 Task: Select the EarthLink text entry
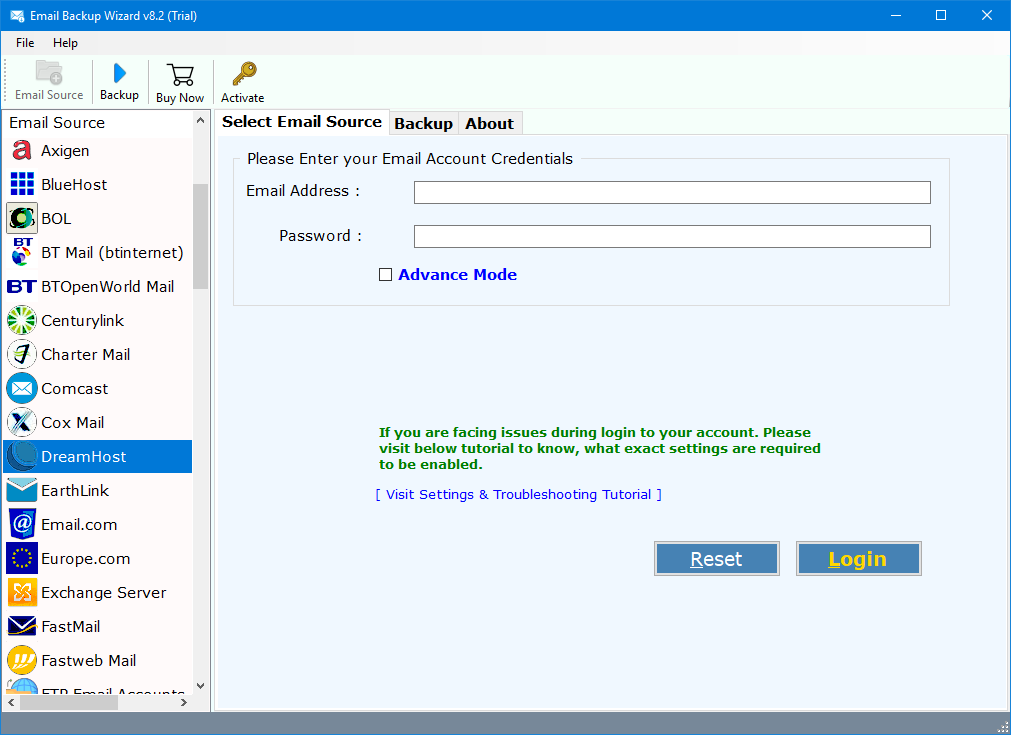point(75,491)
